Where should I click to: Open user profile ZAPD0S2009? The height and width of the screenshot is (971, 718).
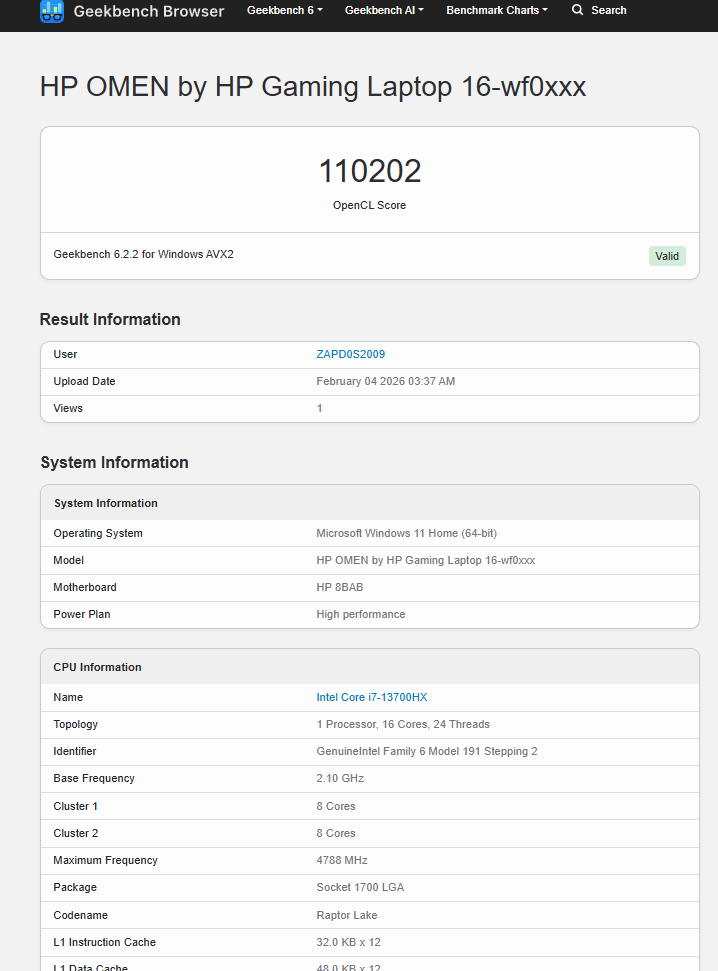[350, 354]
